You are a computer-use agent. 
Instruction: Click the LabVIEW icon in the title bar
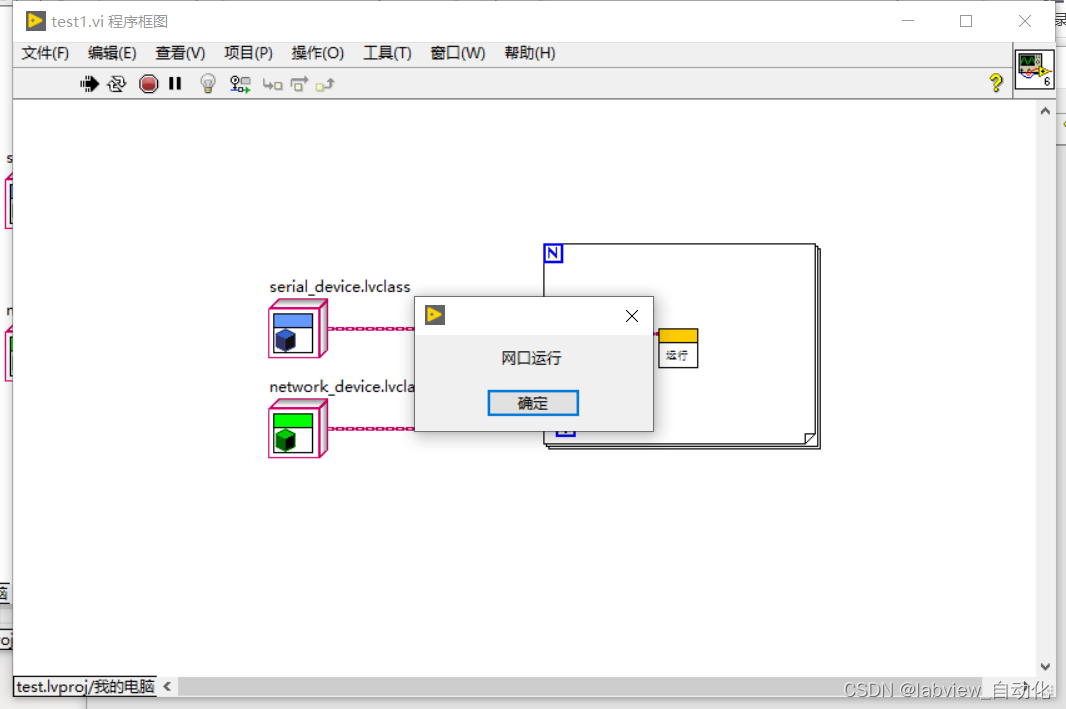tap(35, 21)
